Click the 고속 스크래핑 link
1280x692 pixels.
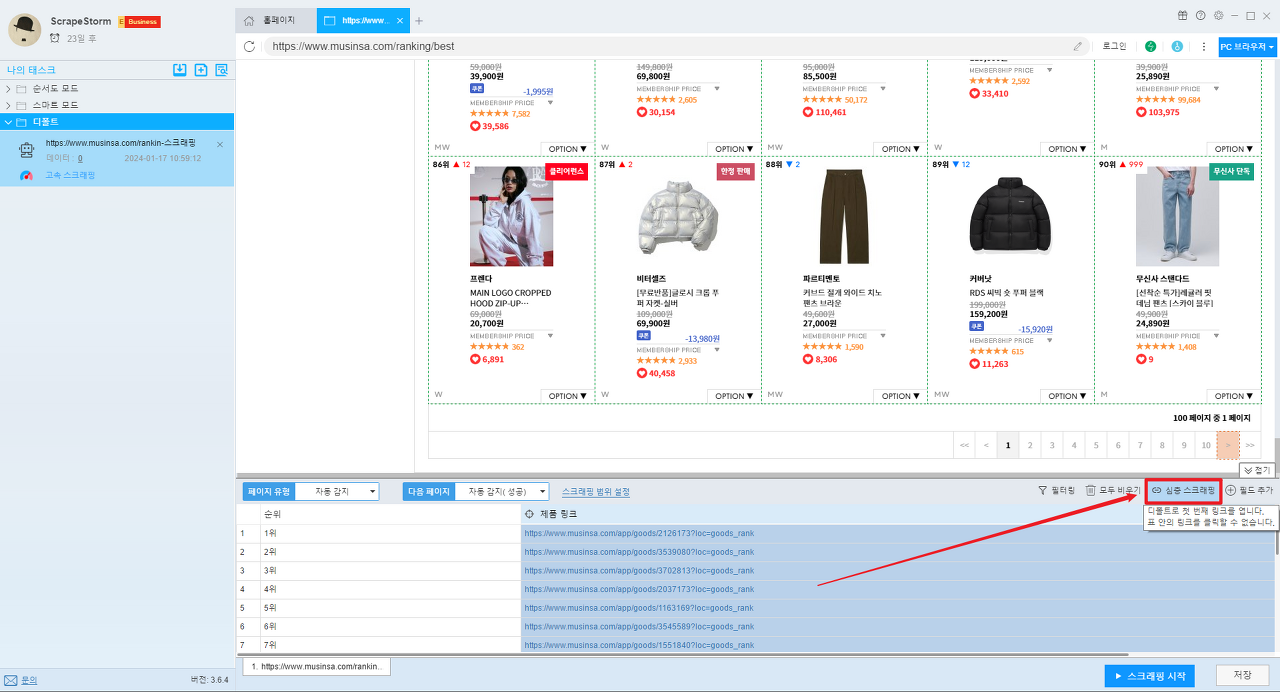pos(70,175)
